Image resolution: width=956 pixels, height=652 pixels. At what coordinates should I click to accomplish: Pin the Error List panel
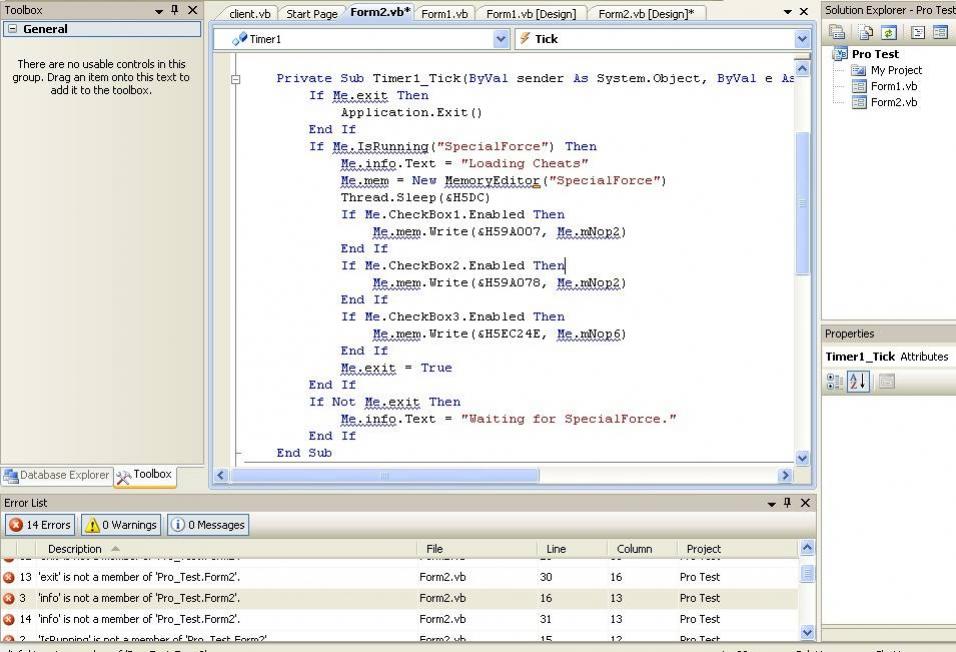click(x=787, y=503)
